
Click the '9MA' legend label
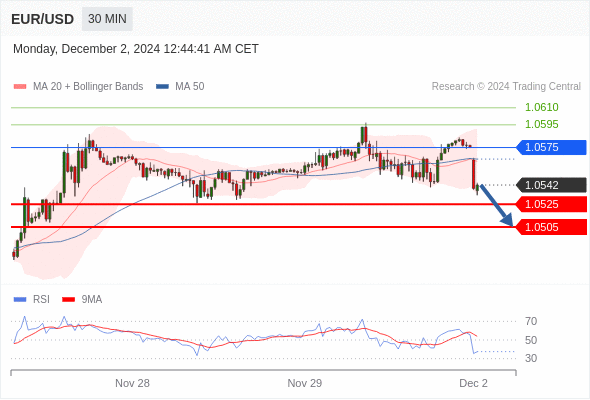point(92,300)
